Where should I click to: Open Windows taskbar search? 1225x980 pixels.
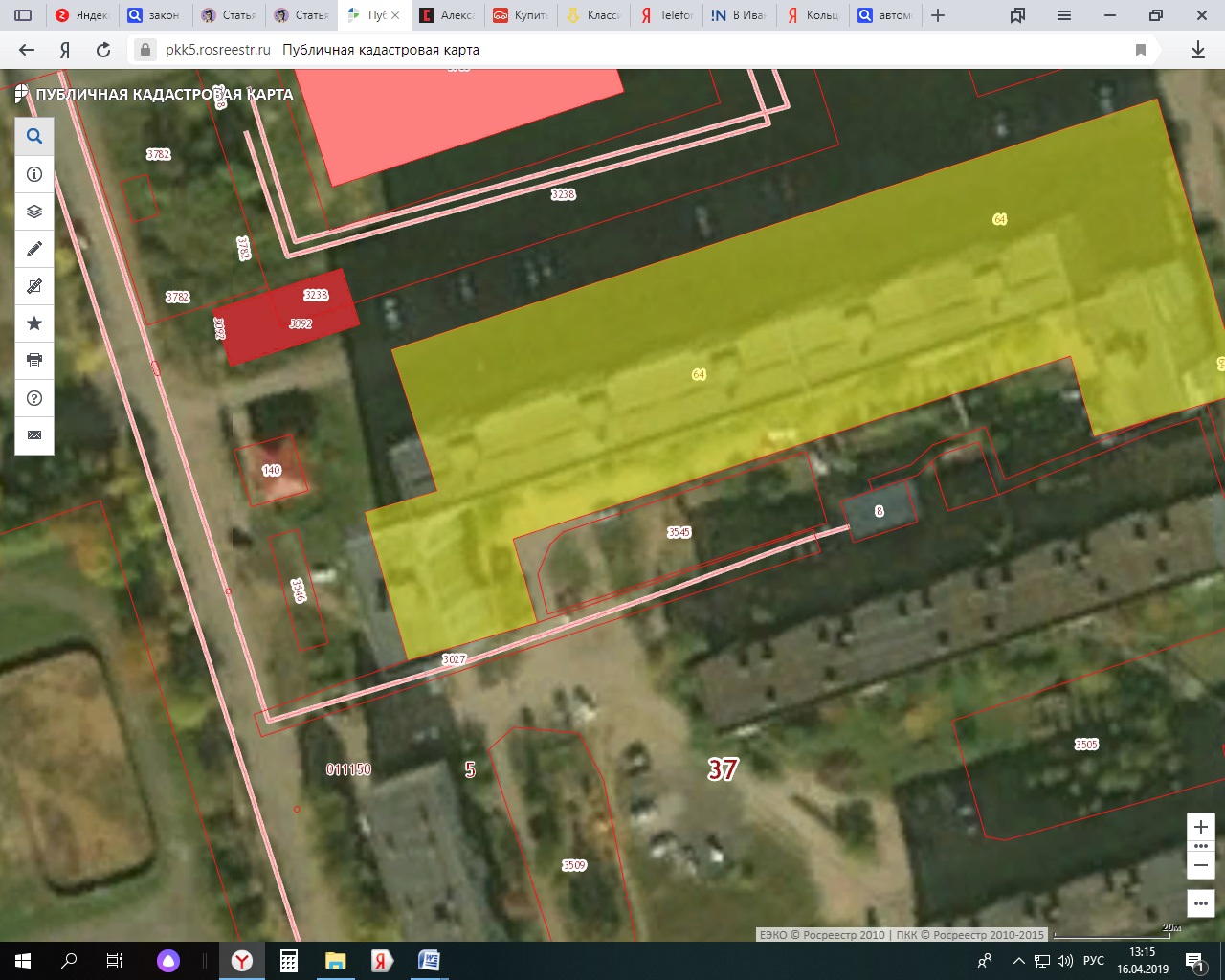click(69, 961)
